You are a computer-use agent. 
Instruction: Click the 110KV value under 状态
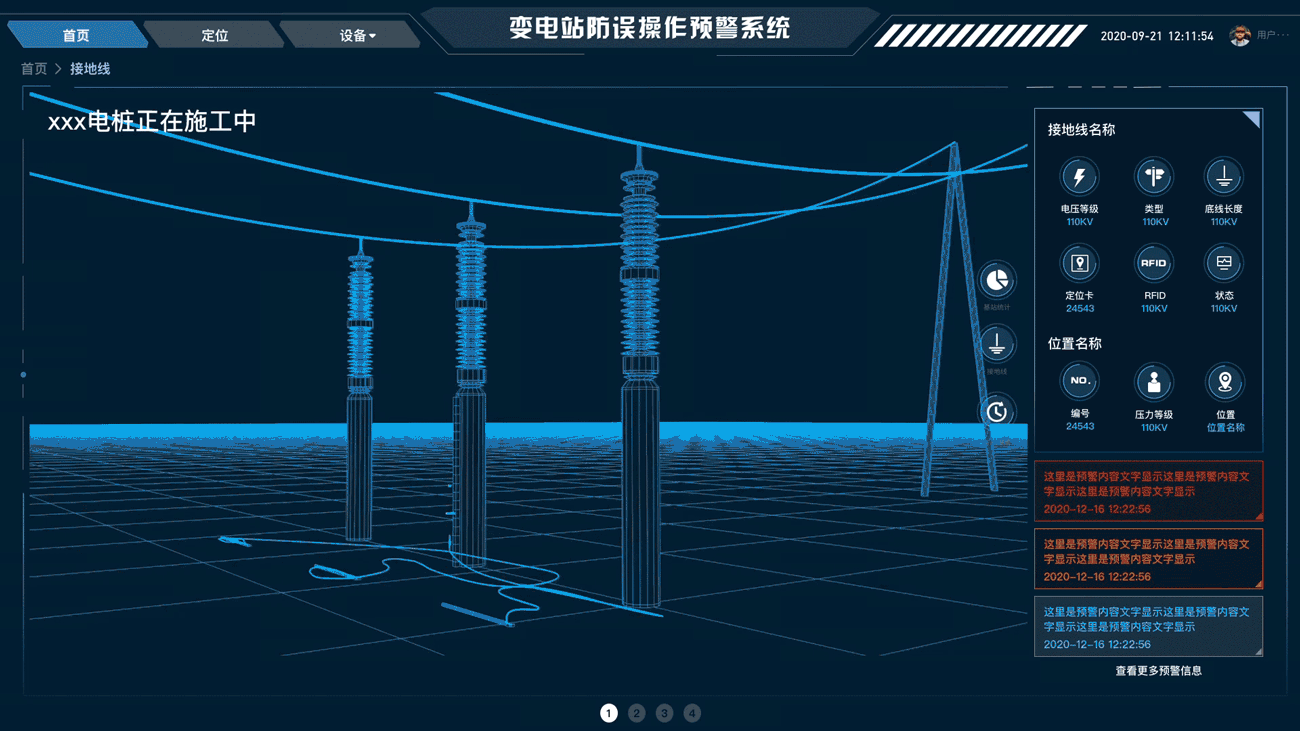tap(1224, 309)
